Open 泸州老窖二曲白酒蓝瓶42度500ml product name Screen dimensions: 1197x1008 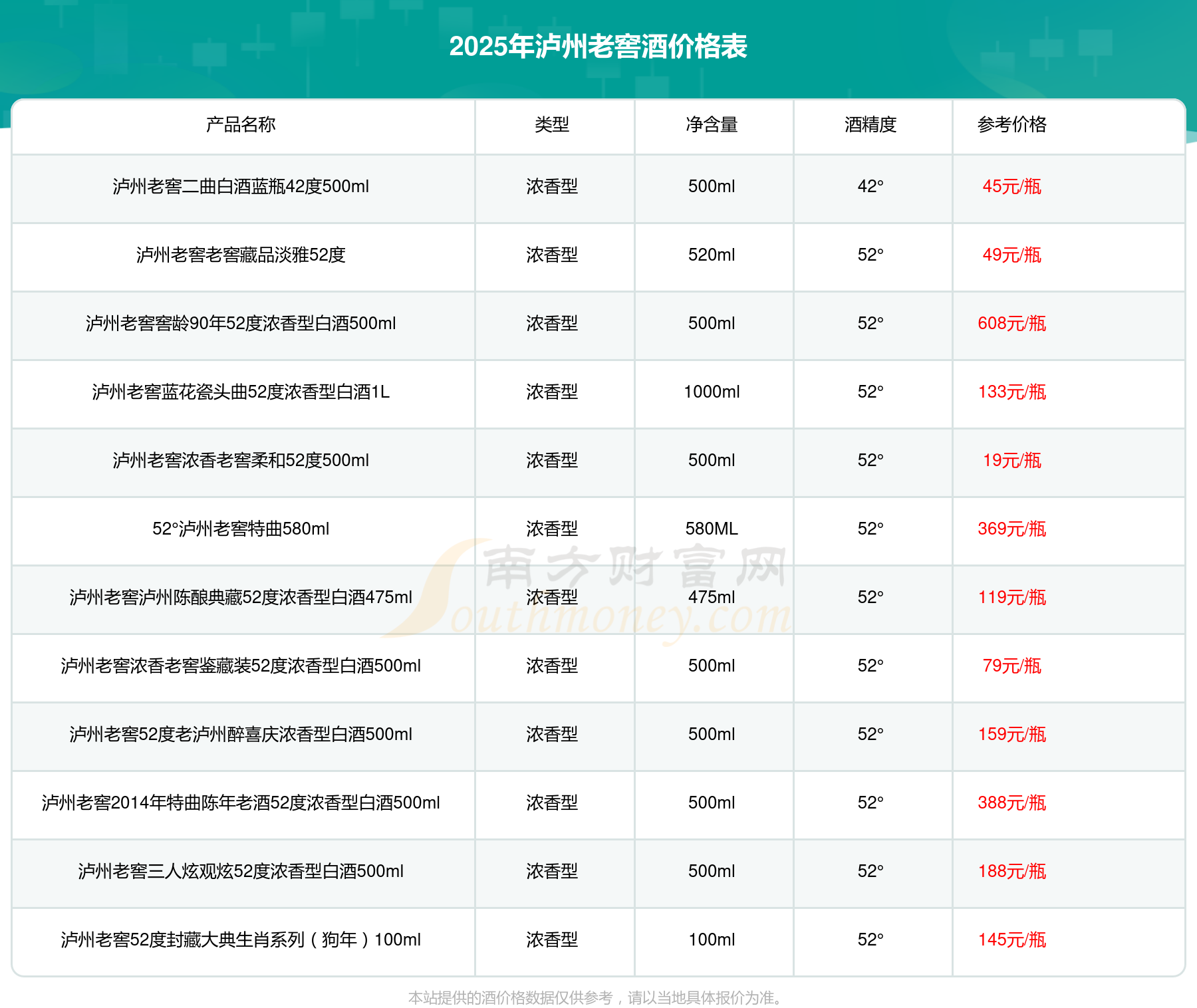click(x=241, y=187)
